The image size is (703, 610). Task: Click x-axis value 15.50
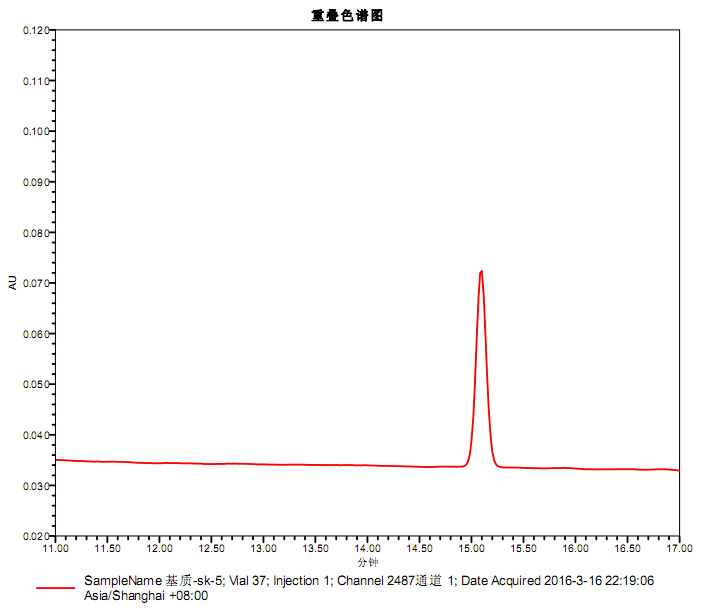click(x=524, y=549)
